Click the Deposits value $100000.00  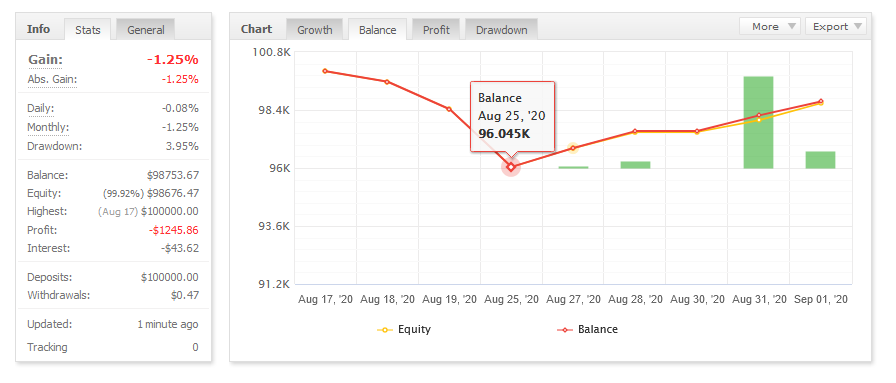pyautogui.click(x=170, y=277)
